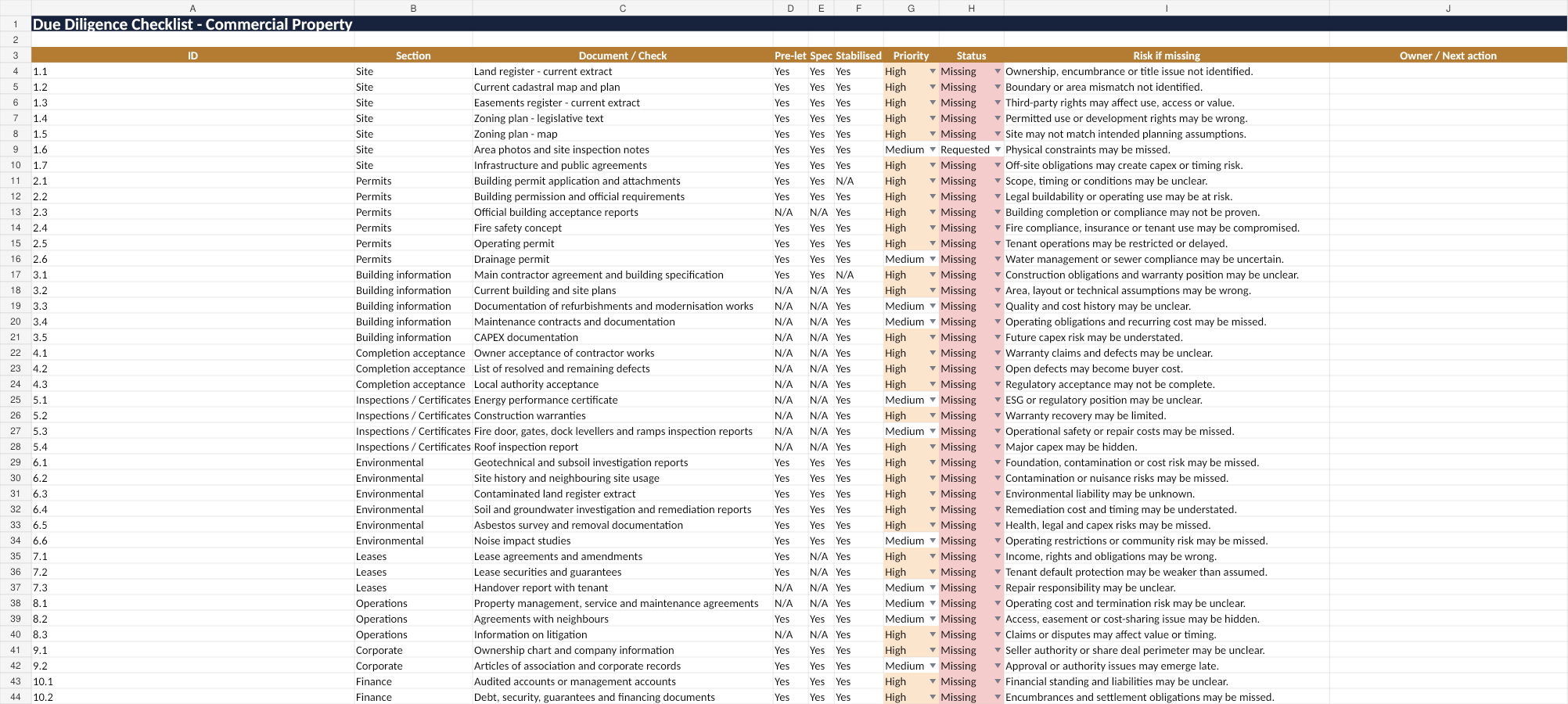The width and height of the screenshot is (1568, 704).
Task: Select row 3 header number
Action: [16, 56]
